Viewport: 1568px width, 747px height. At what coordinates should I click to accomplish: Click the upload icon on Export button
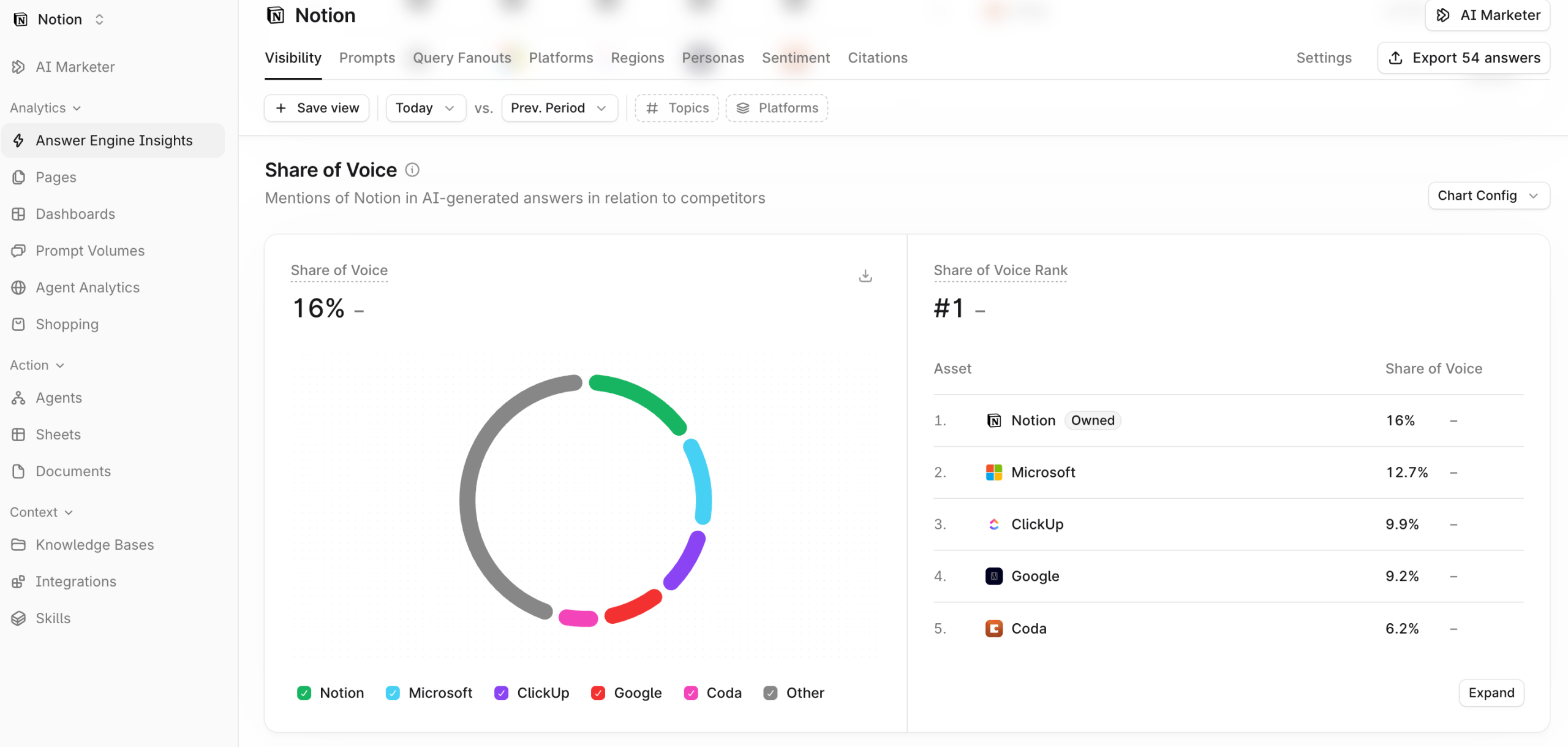[x=1396, y=58]
